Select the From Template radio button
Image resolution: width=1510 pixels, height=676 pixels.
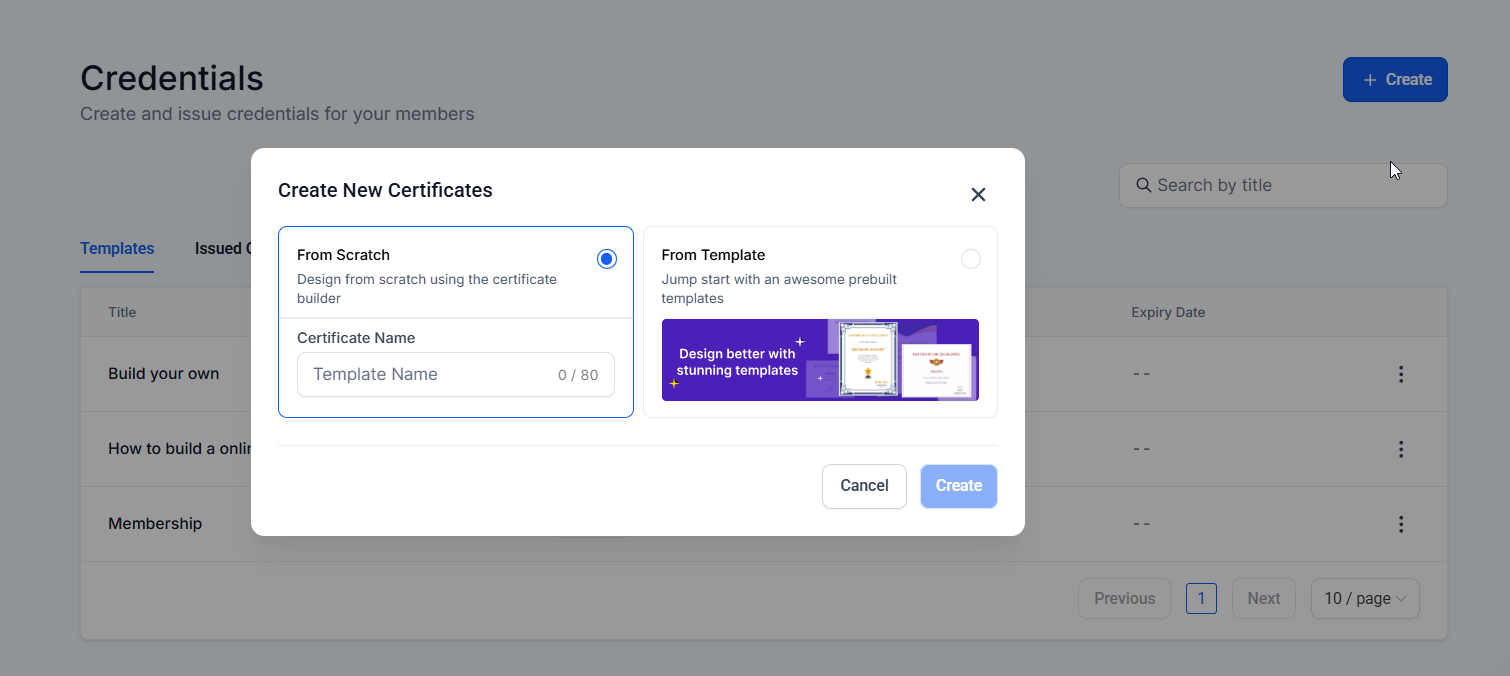(x=970, y=259)
